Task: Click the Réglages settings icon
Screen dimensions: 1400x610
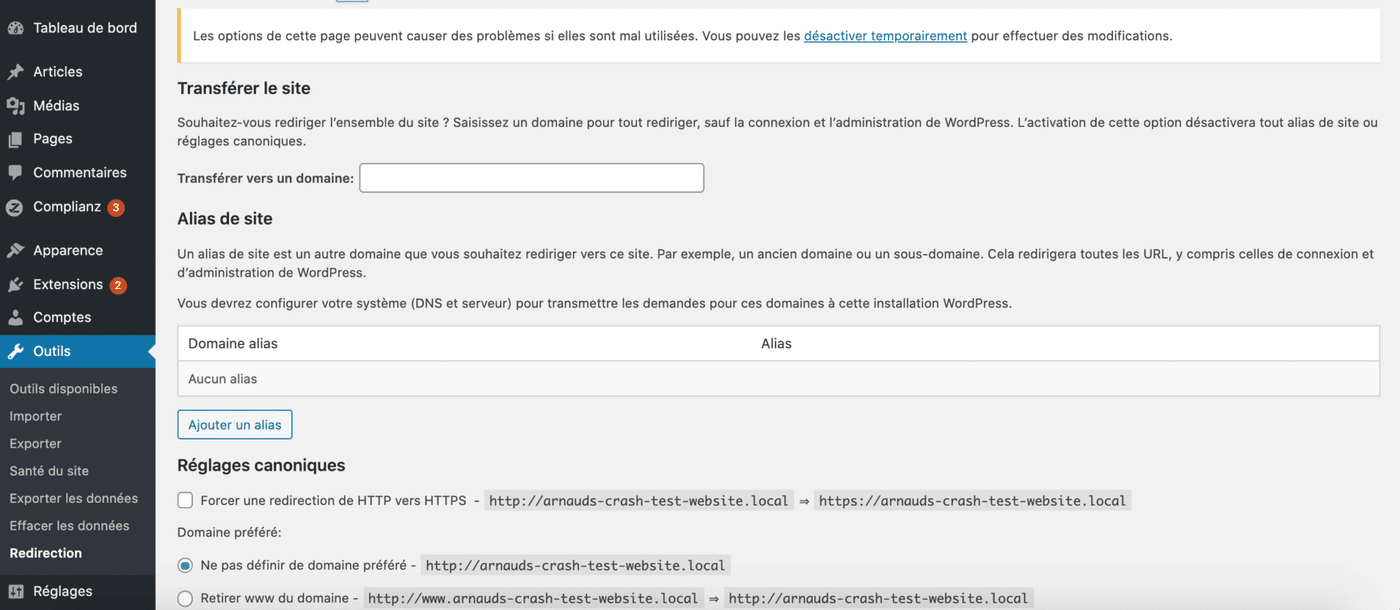Action: click(x=15, y=591)
